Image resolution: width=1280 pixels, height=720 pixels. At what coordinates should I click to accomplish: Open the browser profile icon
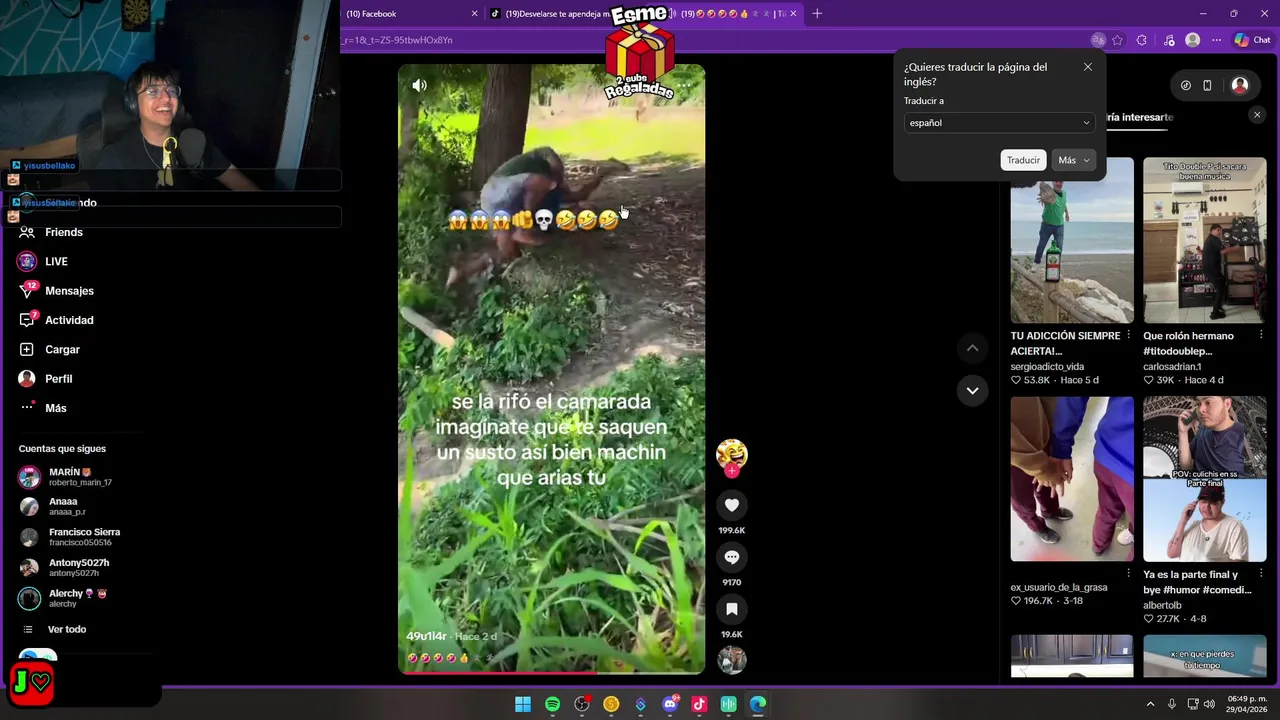point(1192,40)
